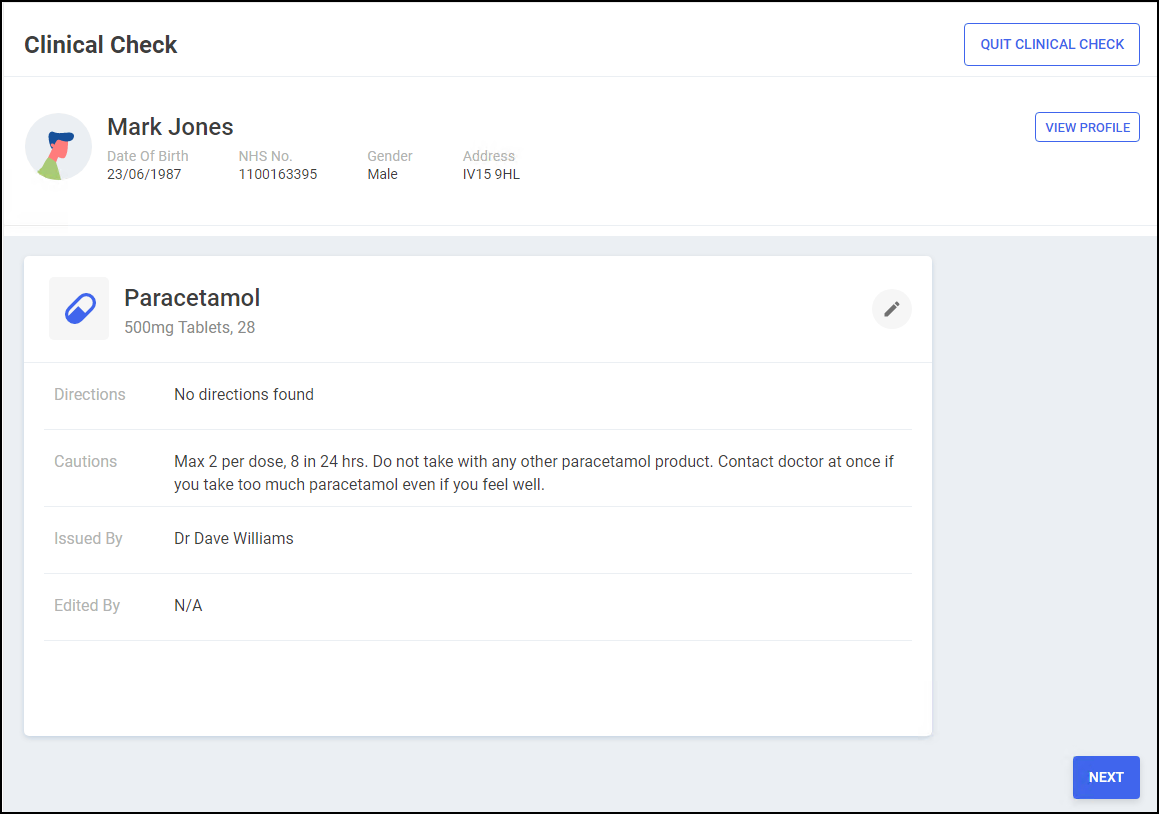1159x814 pixels.
Task: Click the NHS number 1100163395
Action: 277,174
